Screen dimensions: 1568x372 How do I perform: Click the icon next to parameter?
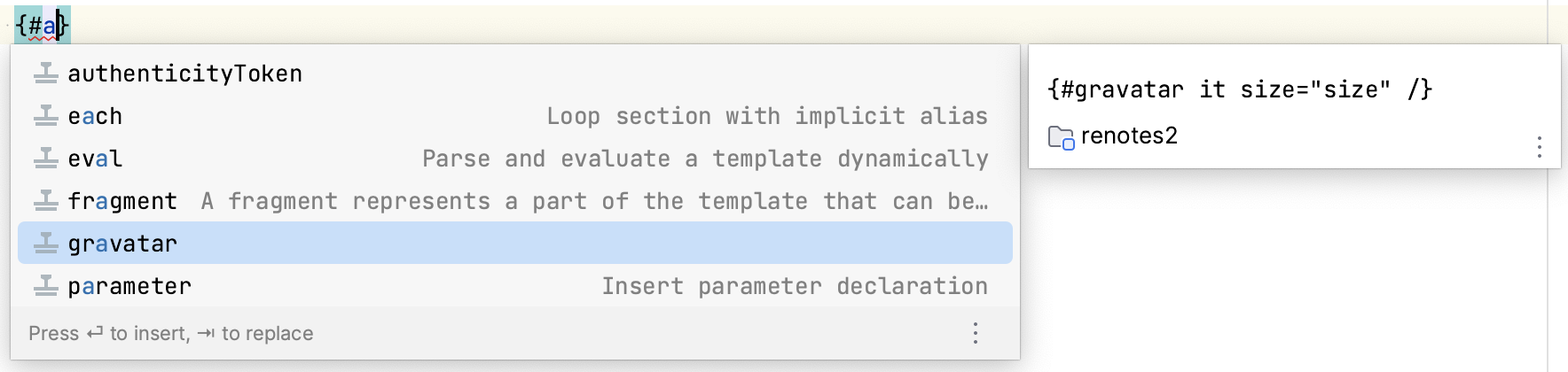[x=46, y=286]
